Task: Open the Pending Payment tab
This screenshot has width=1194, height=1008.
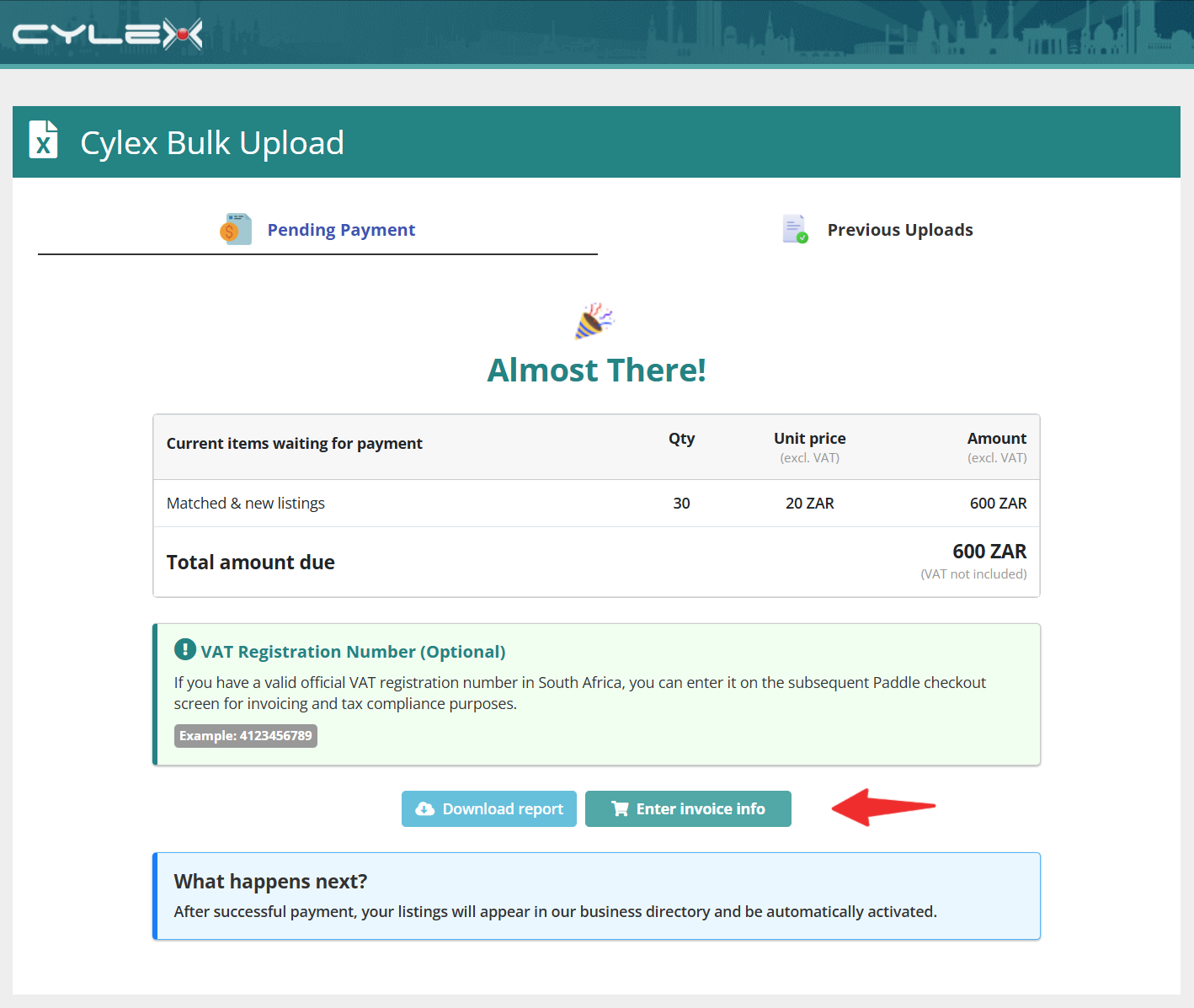Action: click(x=317, y=230)
